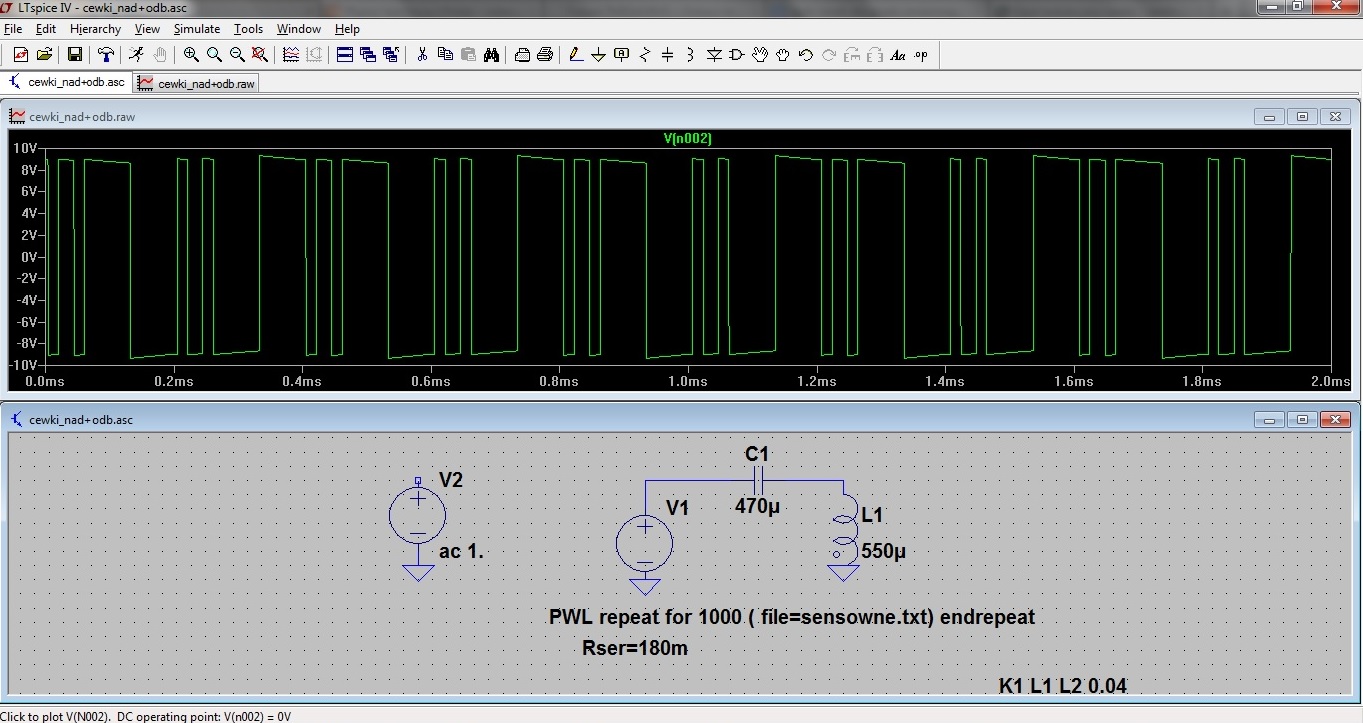Select the Diode component tool

coord(714,55)
